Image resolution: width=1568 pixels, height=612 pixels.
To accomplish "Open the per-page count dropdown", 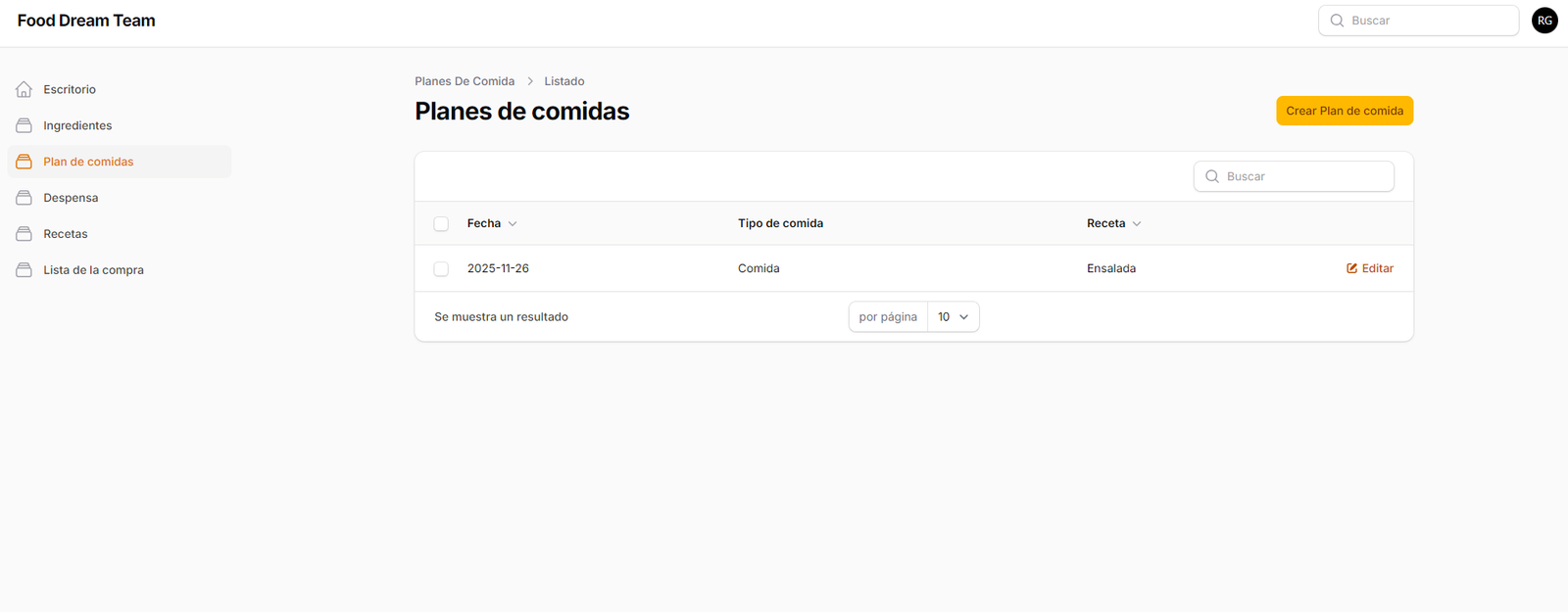I will [953, 317].
